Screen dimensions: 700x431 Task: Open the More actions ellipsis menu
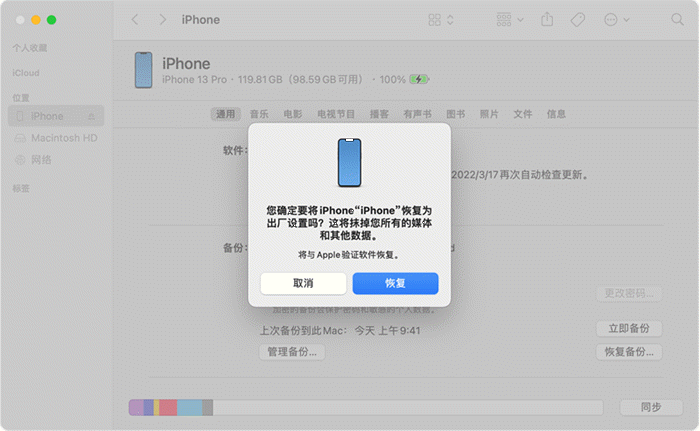pos(616,20)
